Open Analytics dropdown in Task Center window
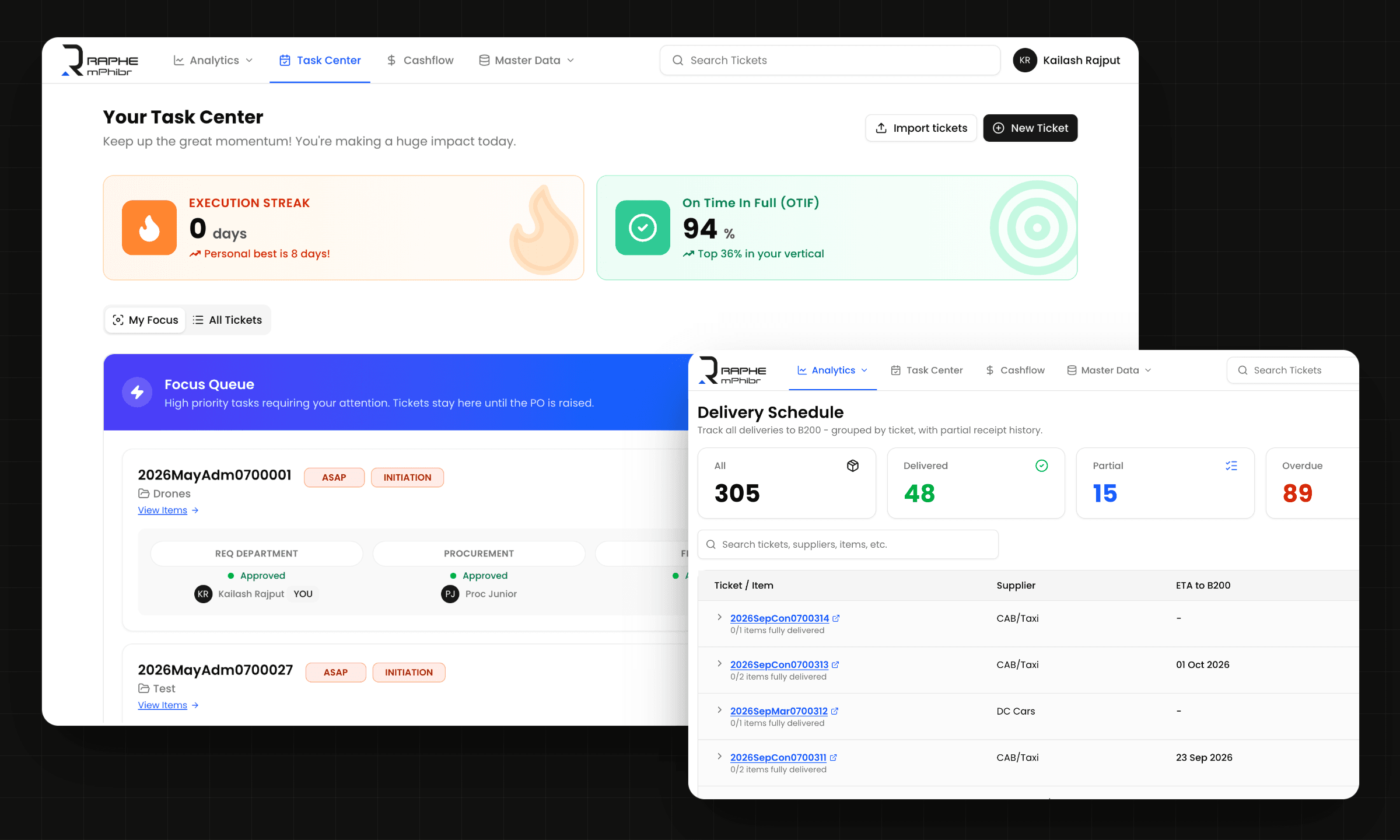Image resolution: width=1400 pixels, height=840 pixels. 213,61
